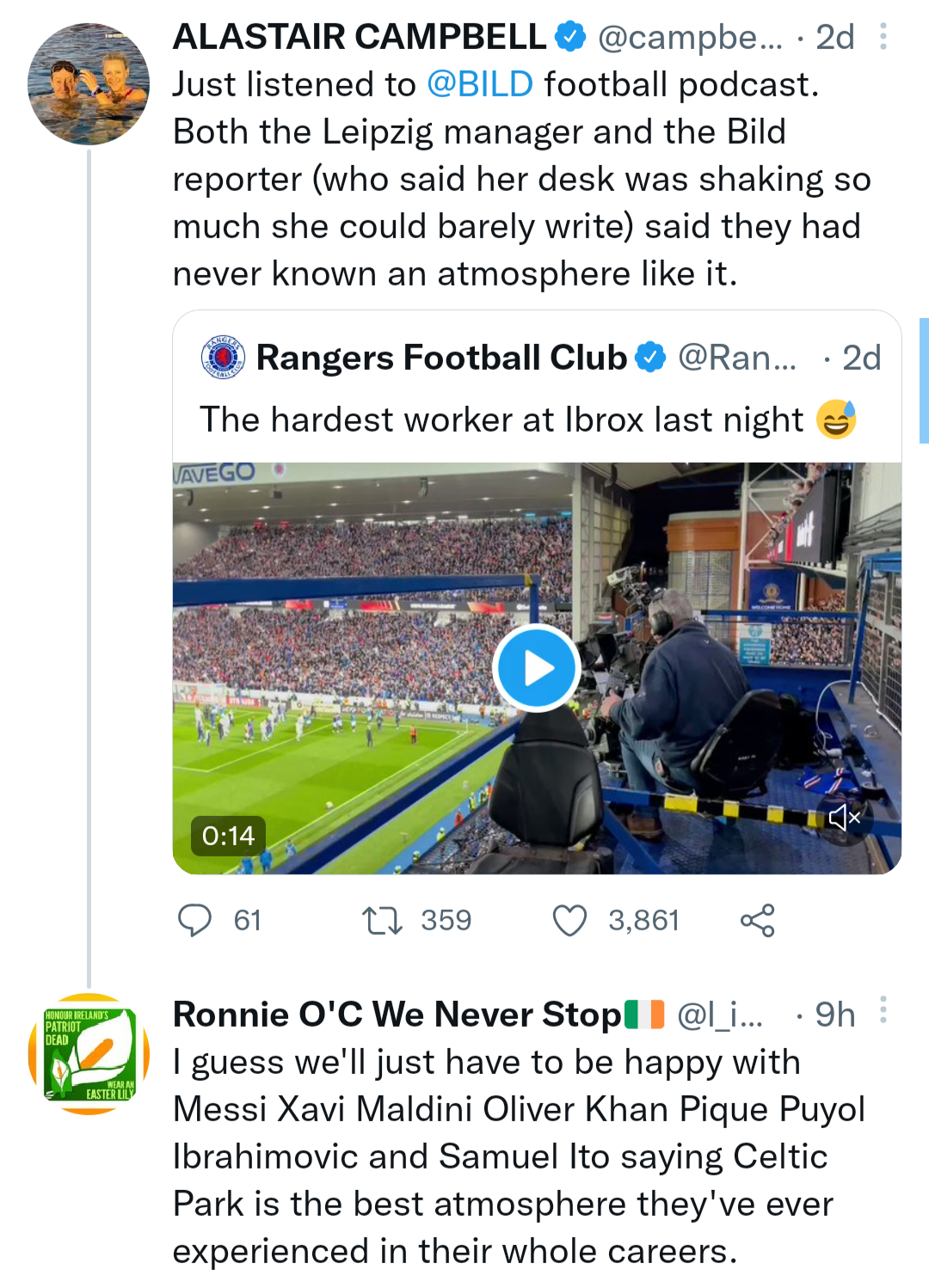Play the Ibrox video
929x1288 pixels.
537,668
